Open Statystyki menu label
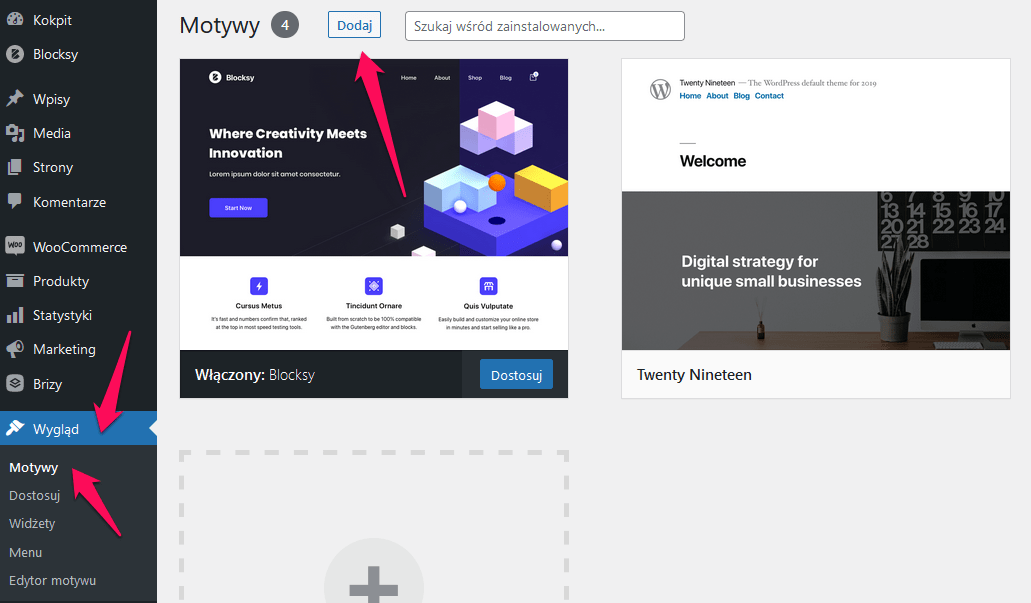 click(x=62, y=316)
